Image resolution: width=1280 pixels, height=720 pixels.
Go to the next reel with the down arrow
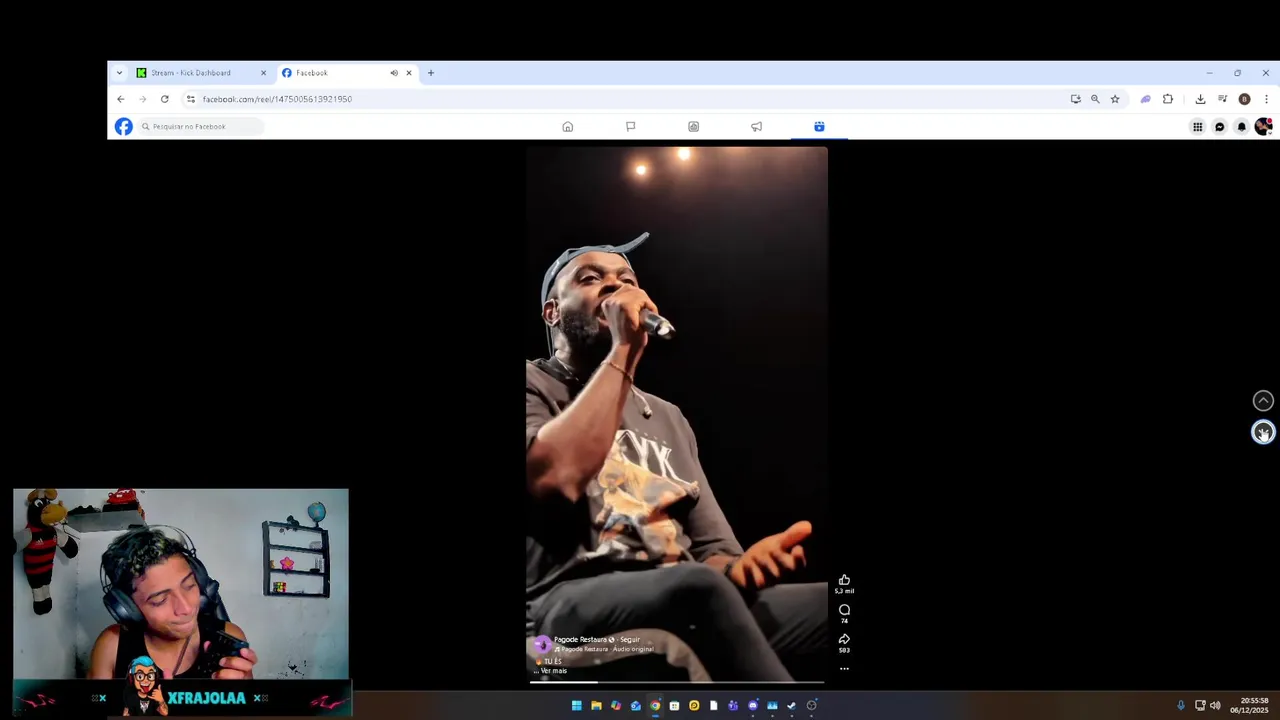[x=1263, y=432]
